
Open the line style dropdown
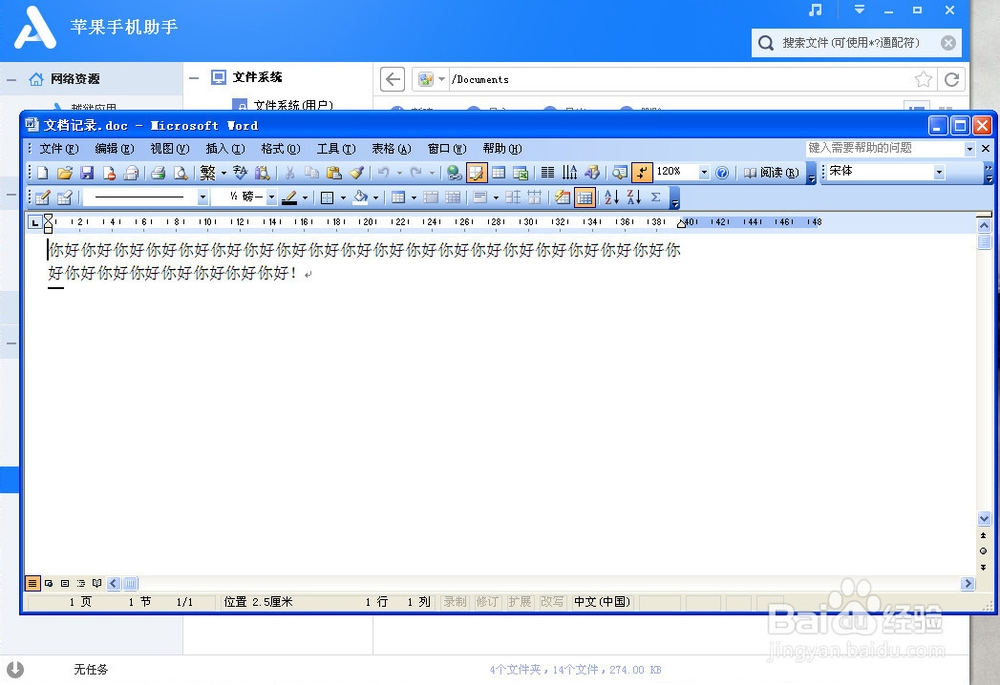point(203,198)
